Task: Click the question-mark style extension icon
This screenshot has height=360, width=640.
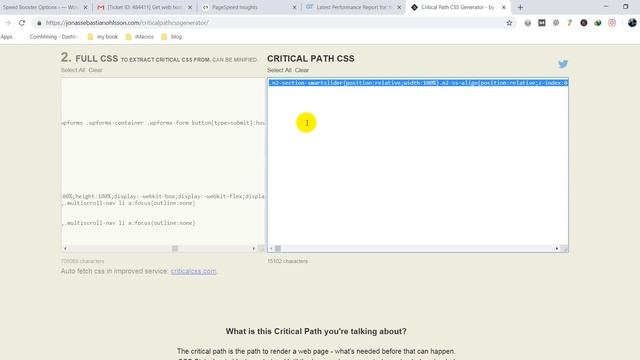Action: pos(569,23)
